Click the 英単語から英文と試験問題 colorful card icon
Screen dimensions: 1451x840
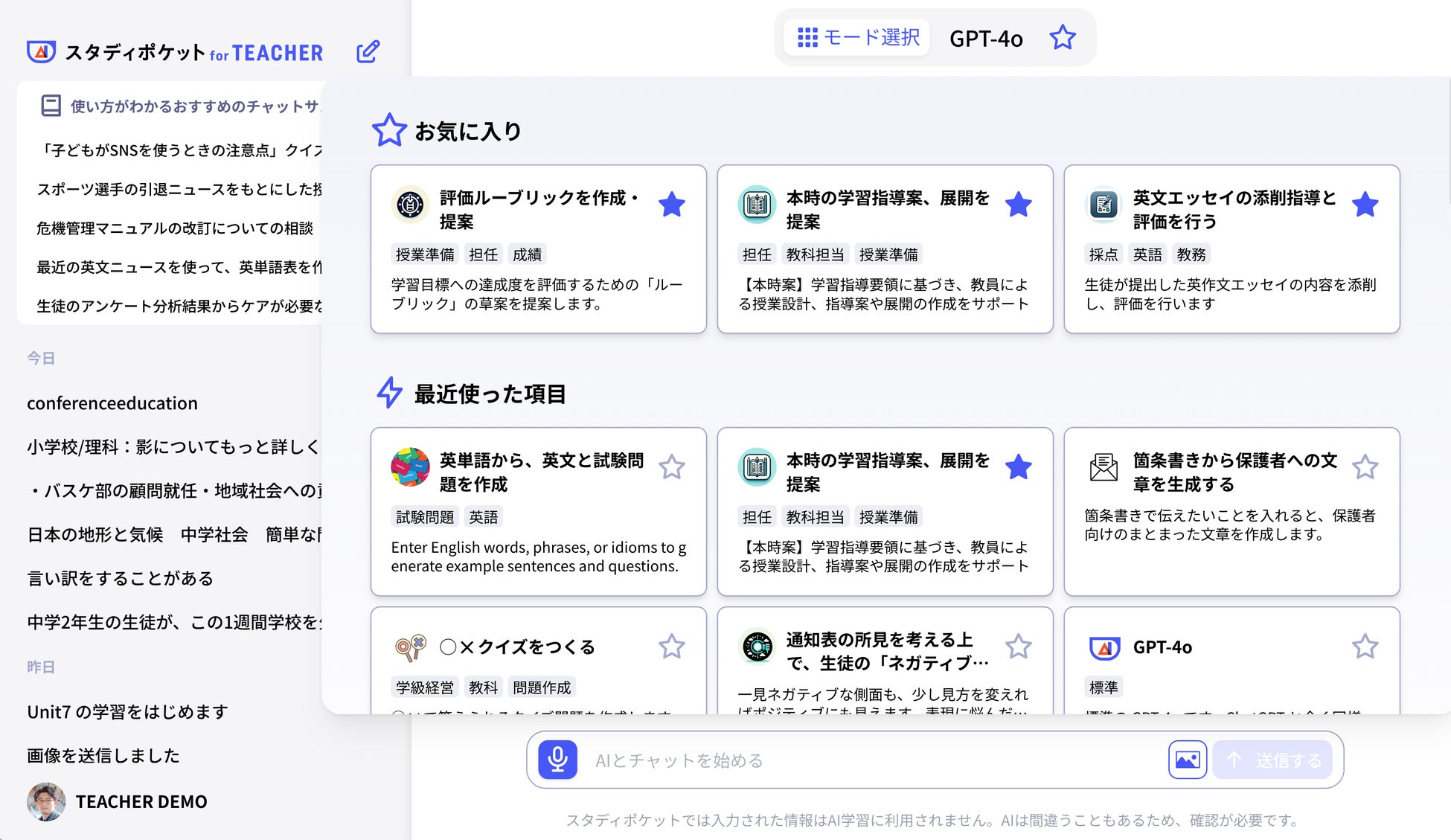pos(410,467)
